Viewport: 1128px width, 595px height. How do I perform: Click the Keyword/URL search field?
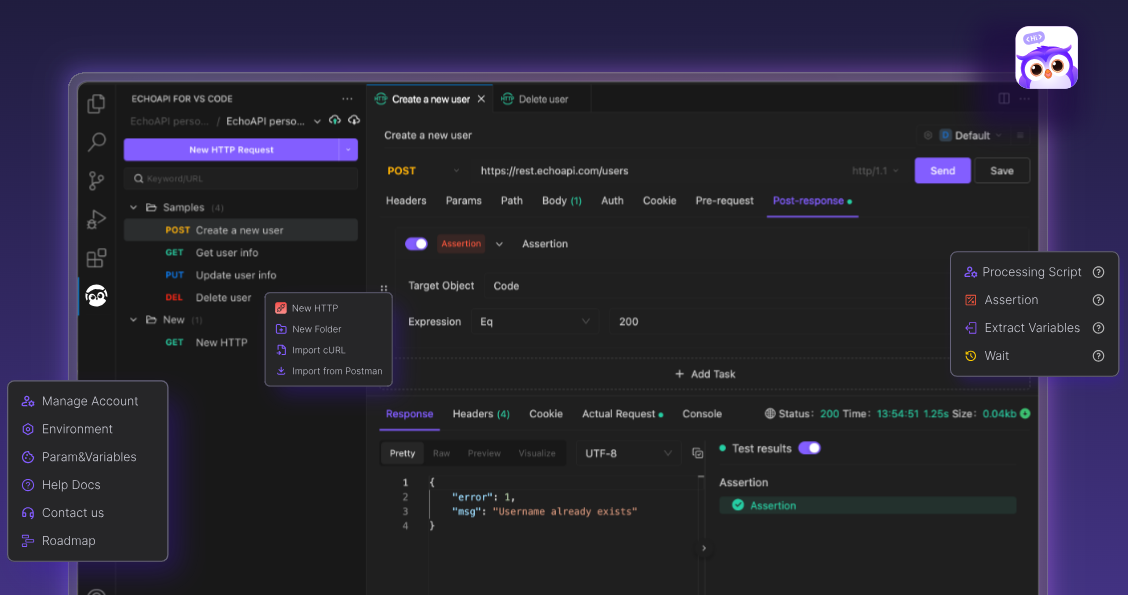pos(240,178)
